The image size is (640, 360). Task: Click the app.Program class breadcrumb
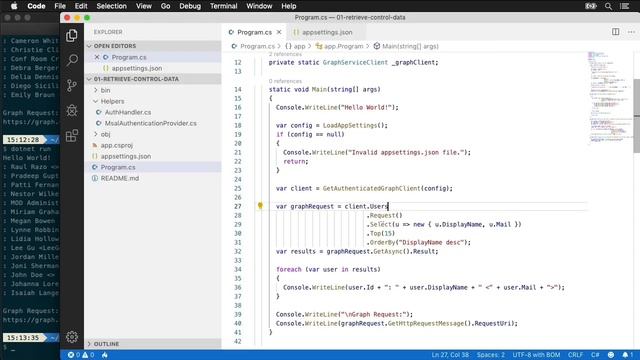(339, 46)
